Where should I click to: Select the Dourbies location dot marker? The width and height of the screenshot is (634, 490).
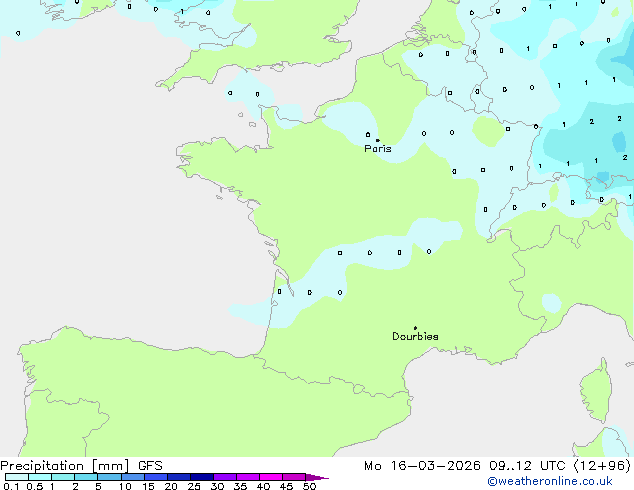pos(415,328)
